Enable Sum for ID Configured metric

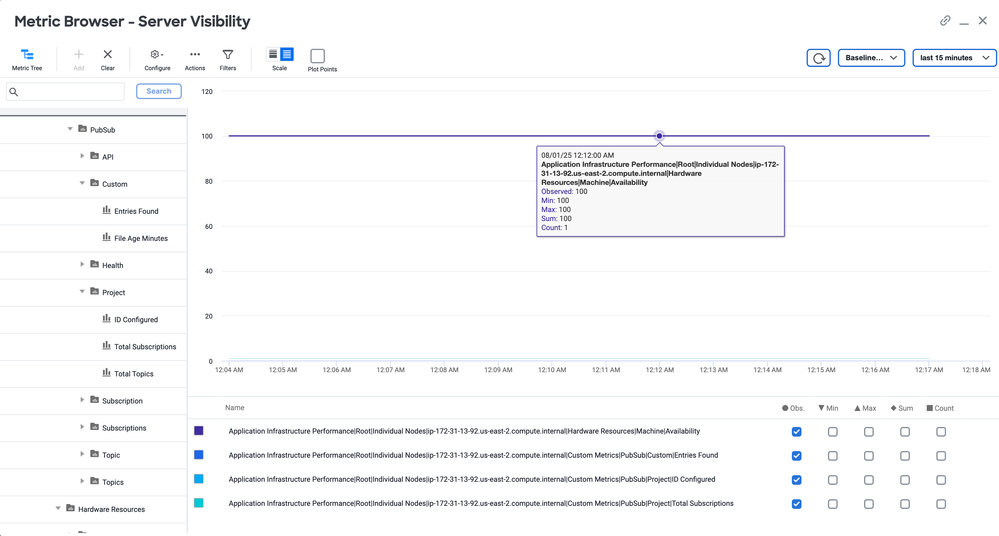click(905, 480)
